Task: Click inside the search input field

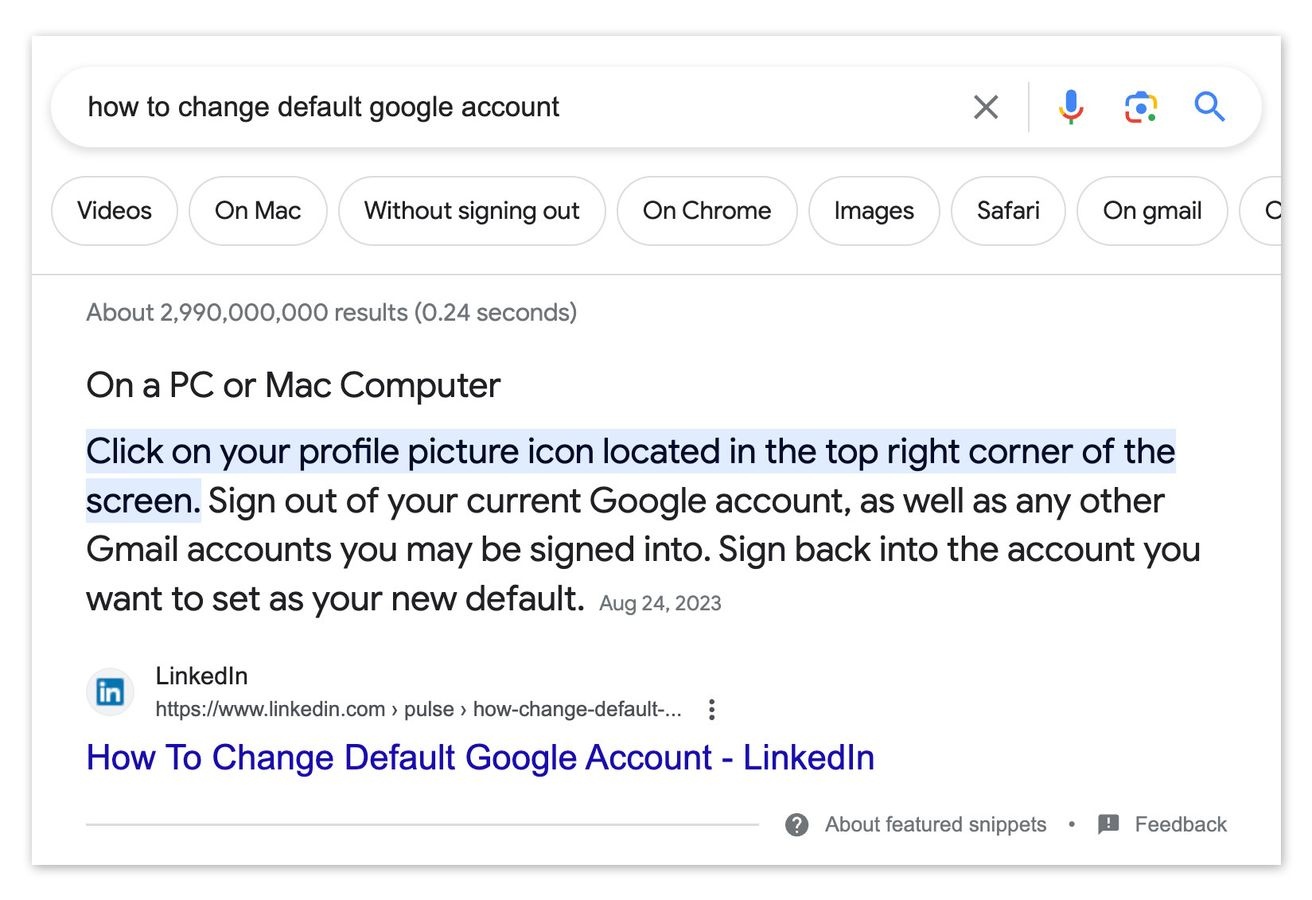Action: coord(400,106)
